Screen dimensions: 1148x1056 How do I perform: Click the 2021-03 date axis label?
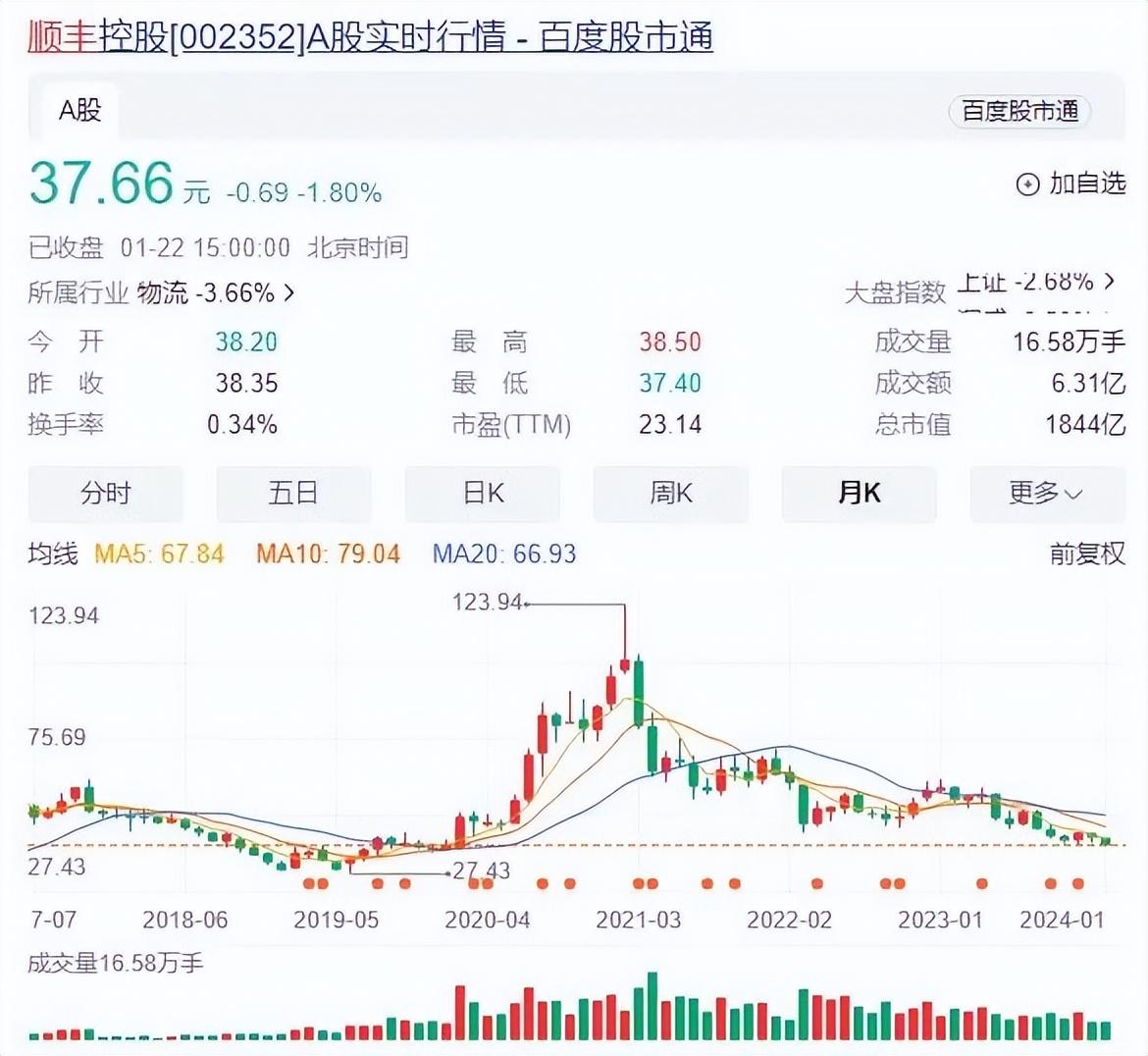pos(639,920)
